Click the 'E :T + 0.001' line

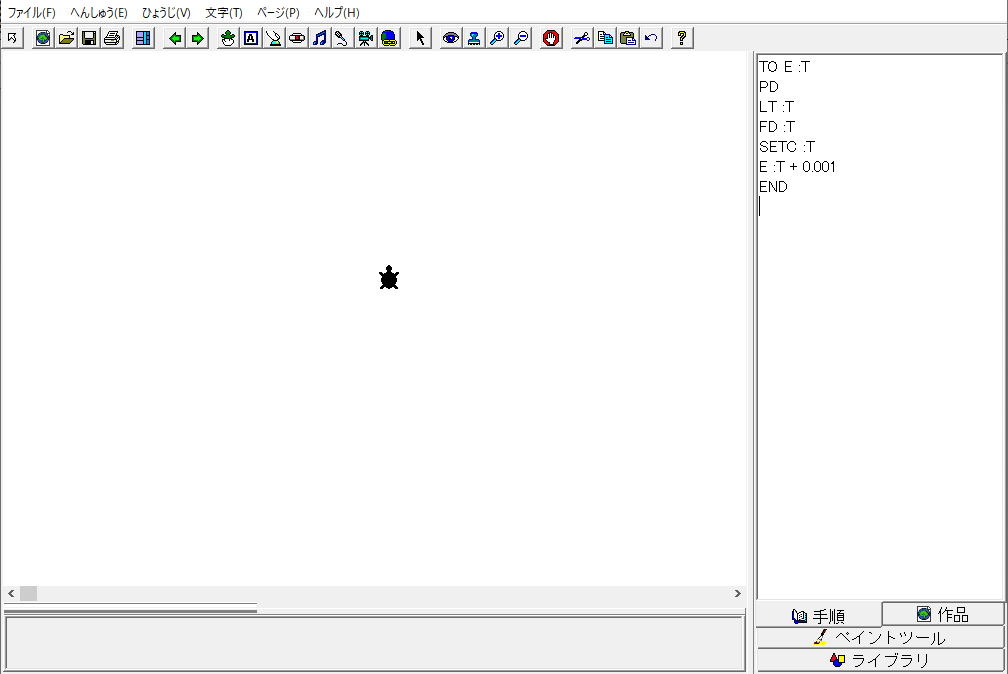click(x=797, y=167)
